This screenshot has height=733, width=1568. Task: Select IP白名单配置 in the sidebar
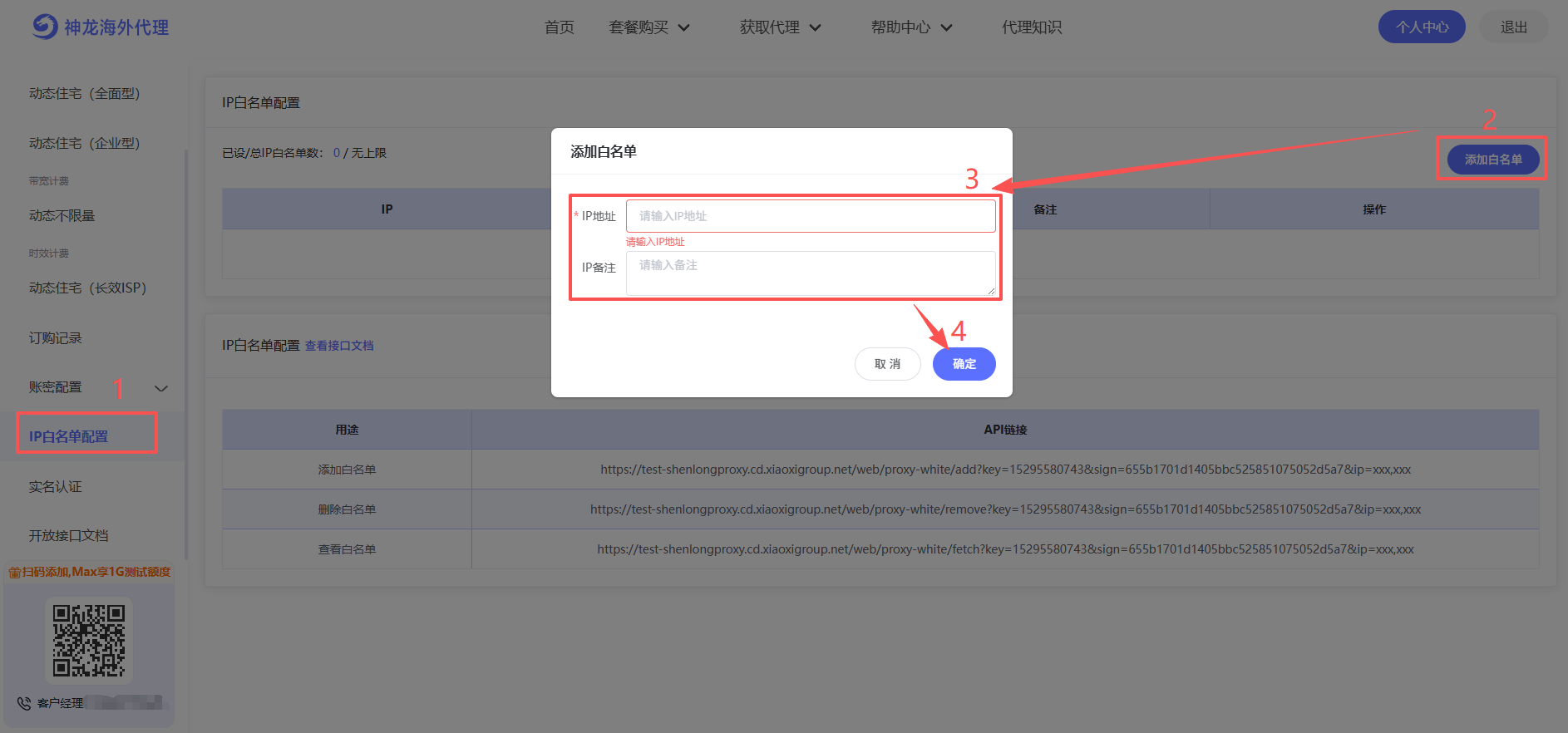(69, 436)
